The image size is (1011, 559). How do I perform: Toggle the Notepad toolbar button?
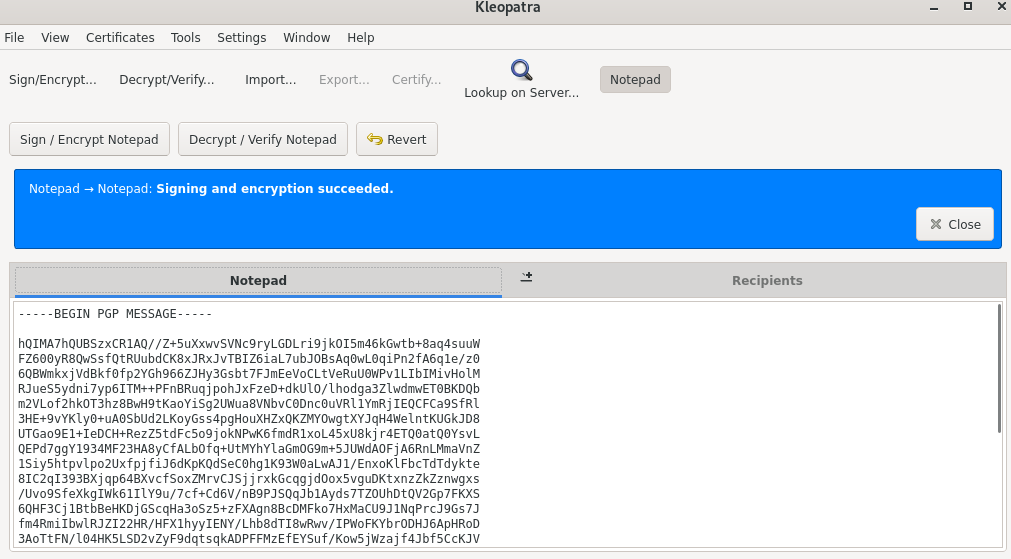tap(635, 79)
